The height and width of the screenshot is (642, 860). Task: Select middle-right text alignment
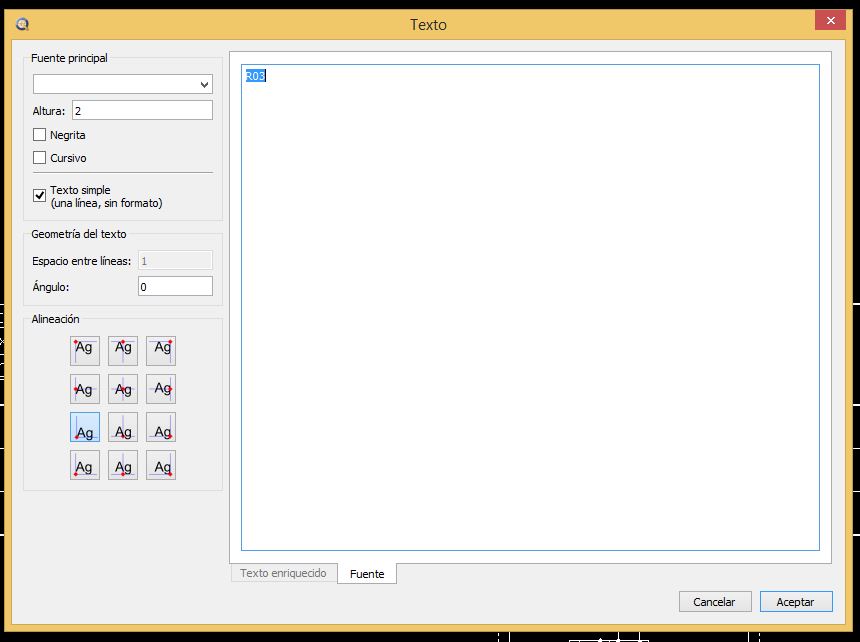point(161,389)
